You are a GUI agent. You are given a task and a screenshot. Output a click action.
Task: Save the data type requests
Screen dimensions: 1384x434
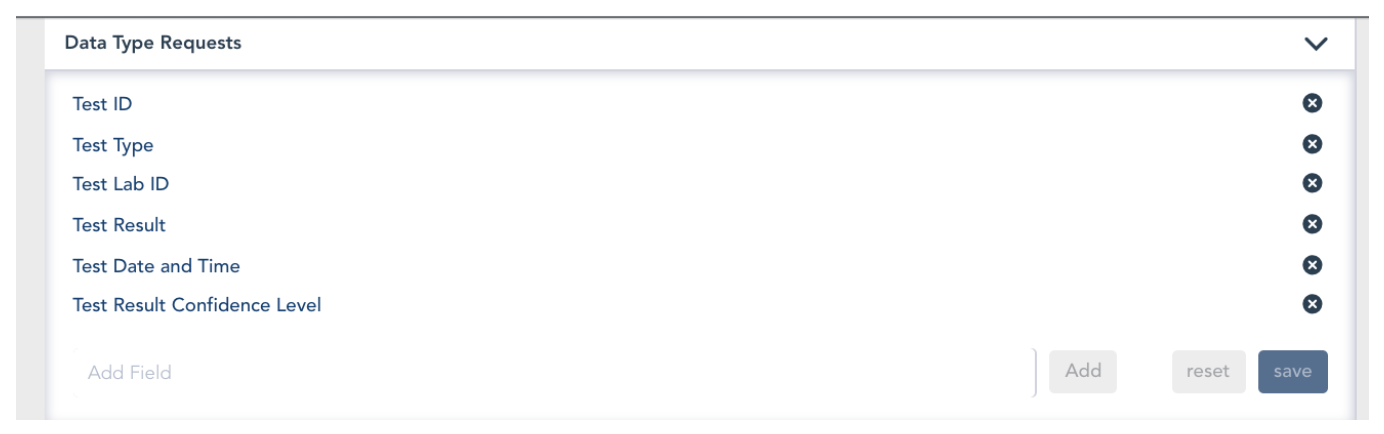pos(1292,371)
